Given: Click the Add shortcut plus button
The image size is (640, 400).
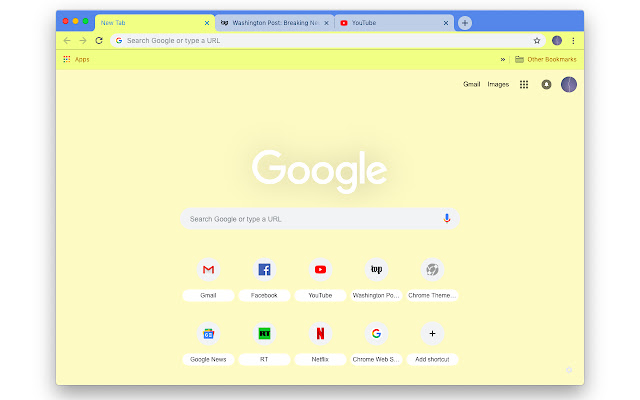Looking at the screenshot, I should (432, 333).
